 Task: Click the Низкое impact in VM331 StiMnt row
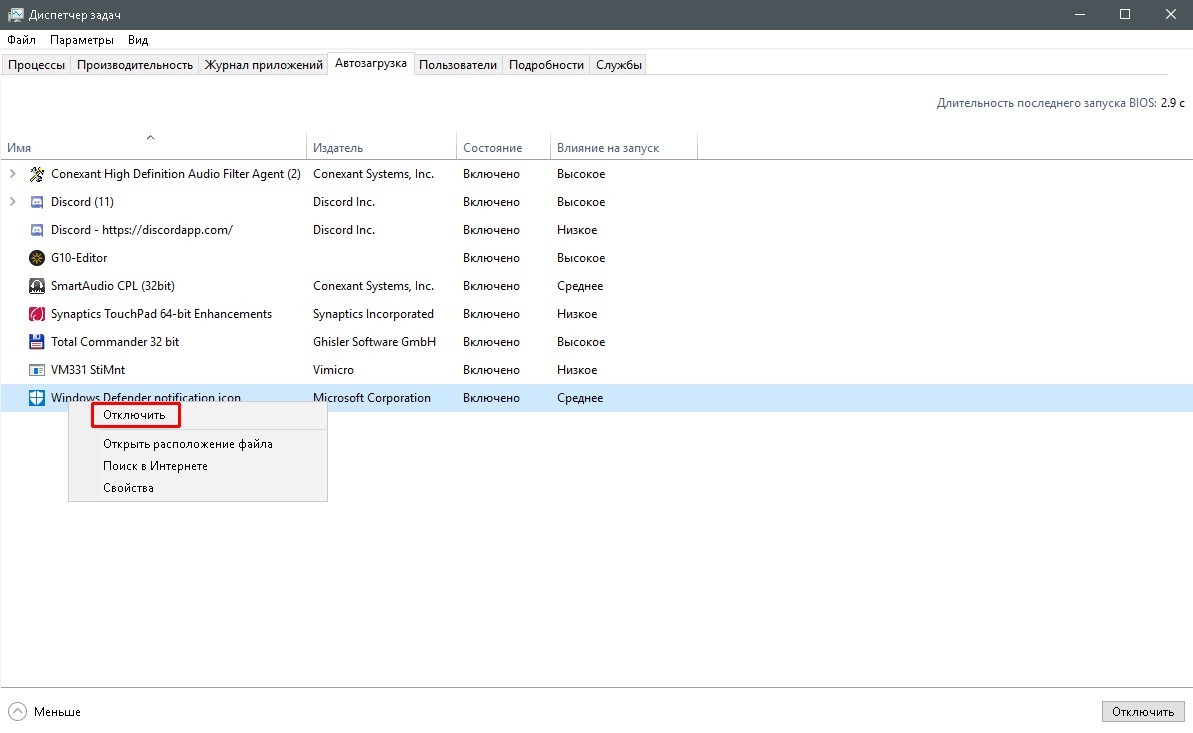tap(577, 370)
